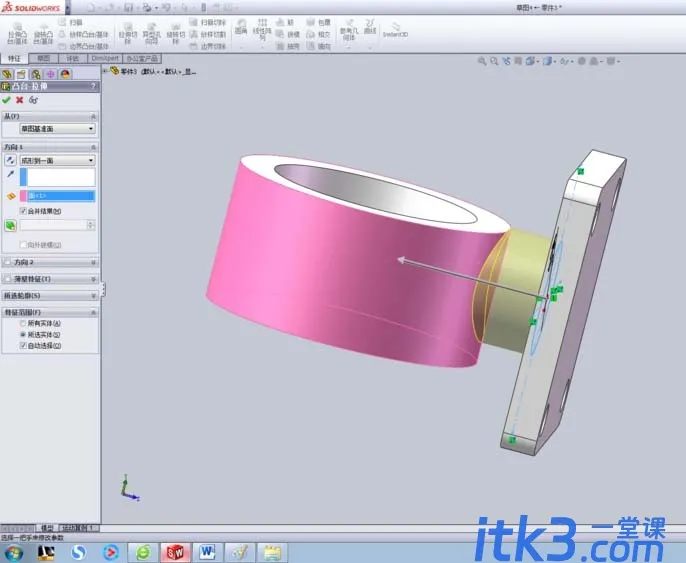Open the FeatureManager design tree tab icon
Image resolution: width=686 pixels, height=563 pixels.
pyautogui.click(x=7, y=74)
